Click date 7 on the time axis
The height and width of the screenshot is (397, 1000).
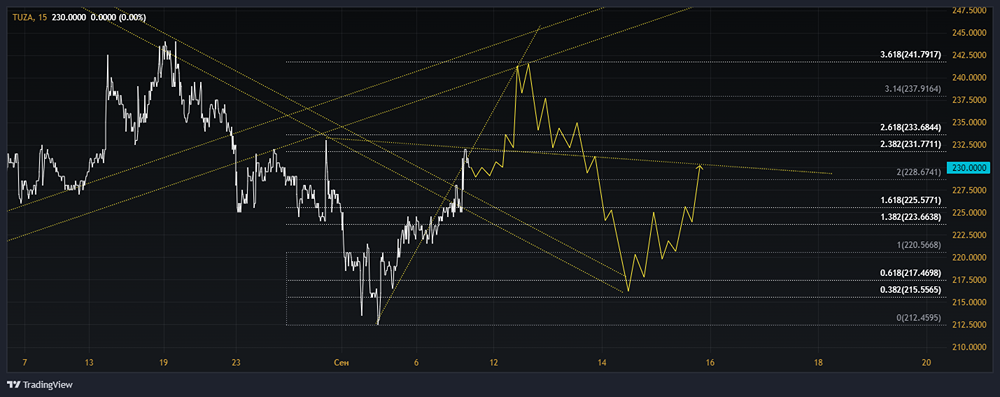click(24, 363)
